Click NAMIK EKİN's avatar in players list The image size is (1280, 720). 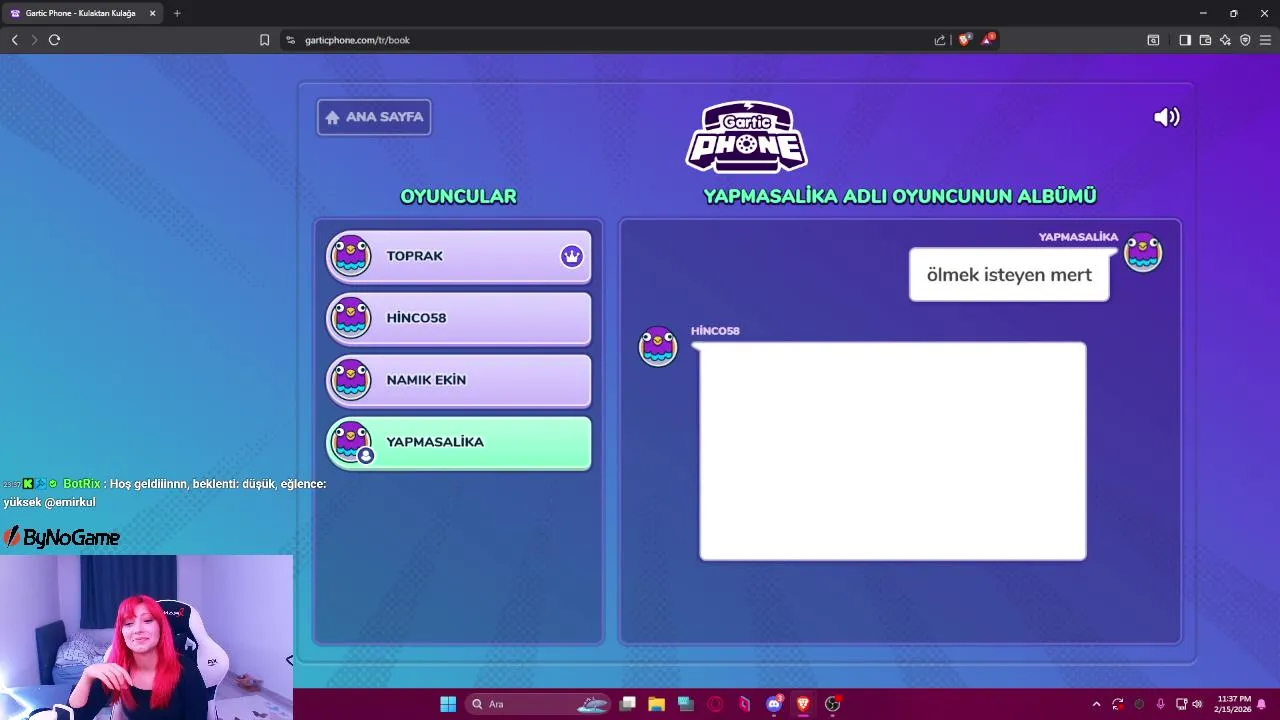pos(351,380)
